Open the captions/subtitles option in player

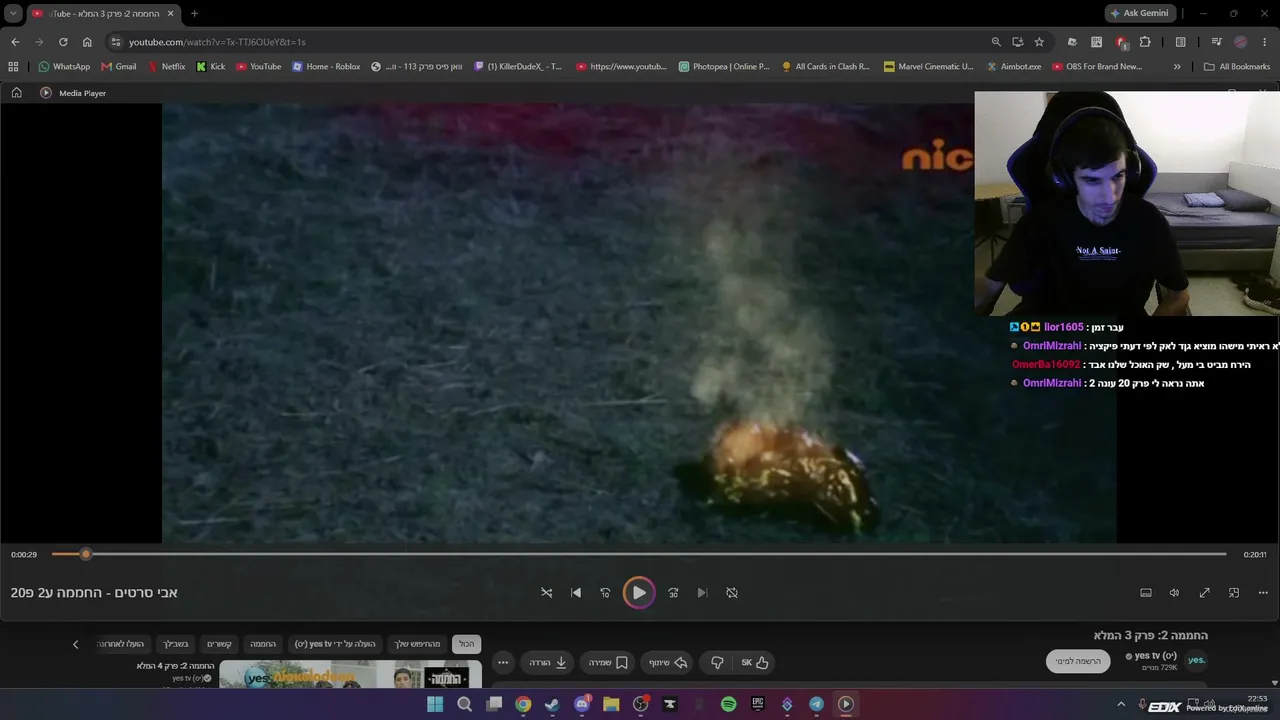click(x=1146, y=593)
